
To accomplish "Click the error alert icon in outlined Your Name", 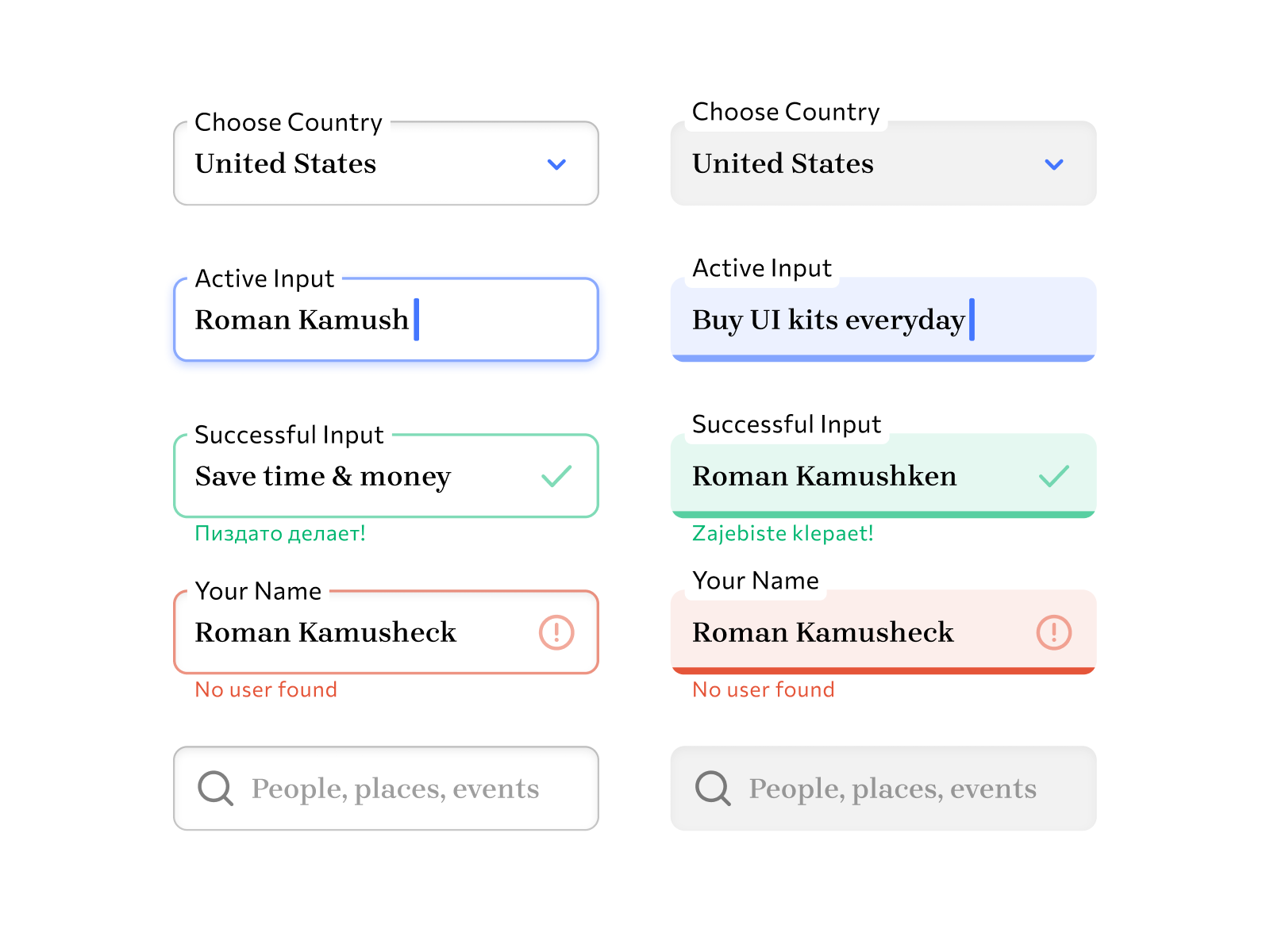I will point(556,632).
